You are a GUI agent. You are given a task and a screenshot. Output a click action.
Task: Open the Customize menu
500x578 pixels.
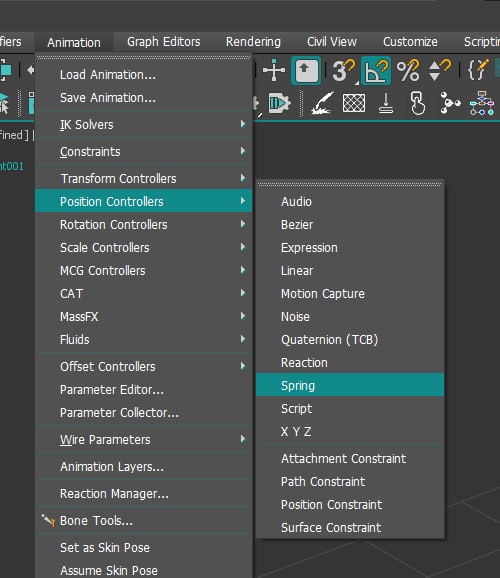click(x=410, y=42)
